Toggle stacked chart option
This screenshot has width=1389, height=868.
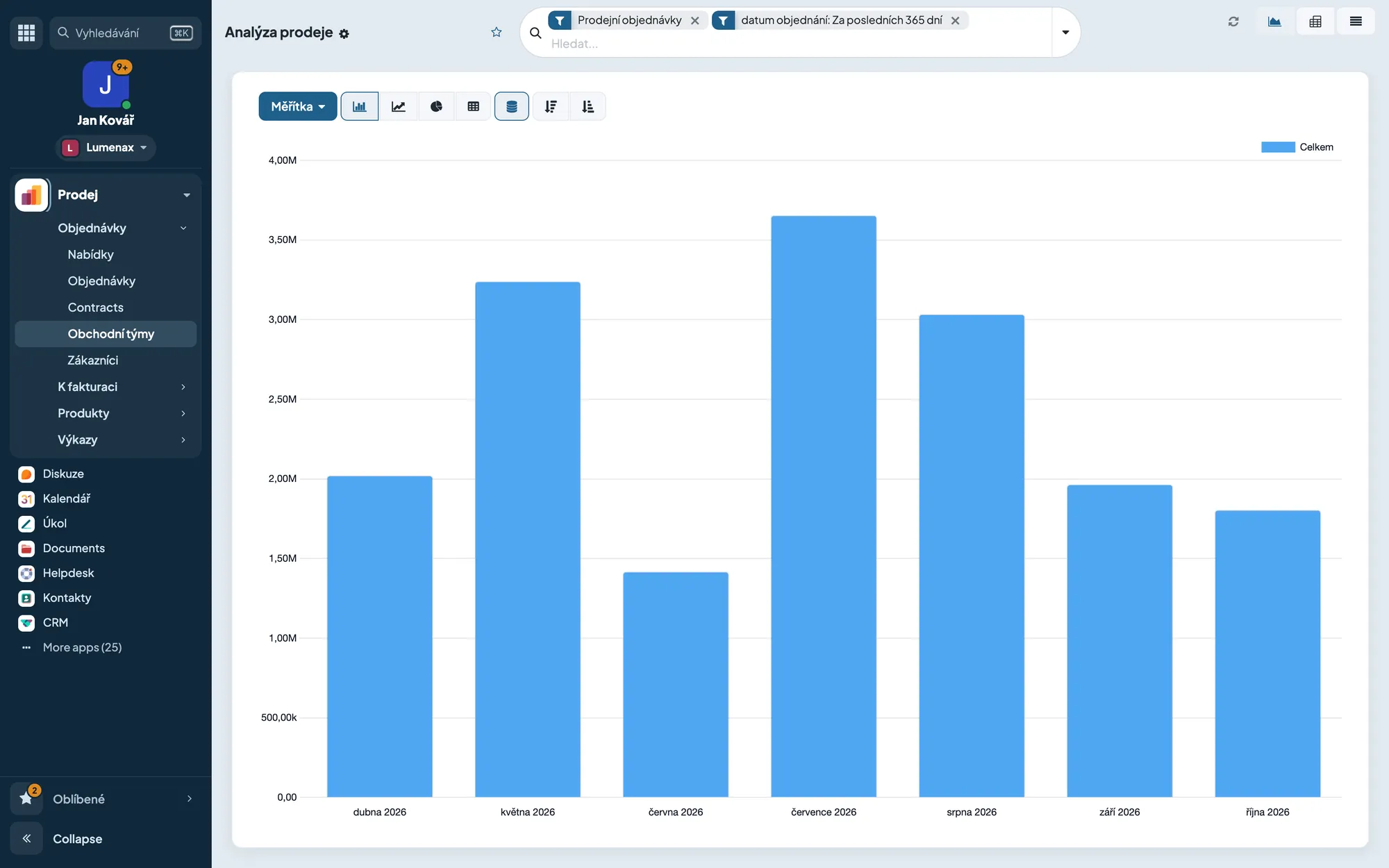512,106
